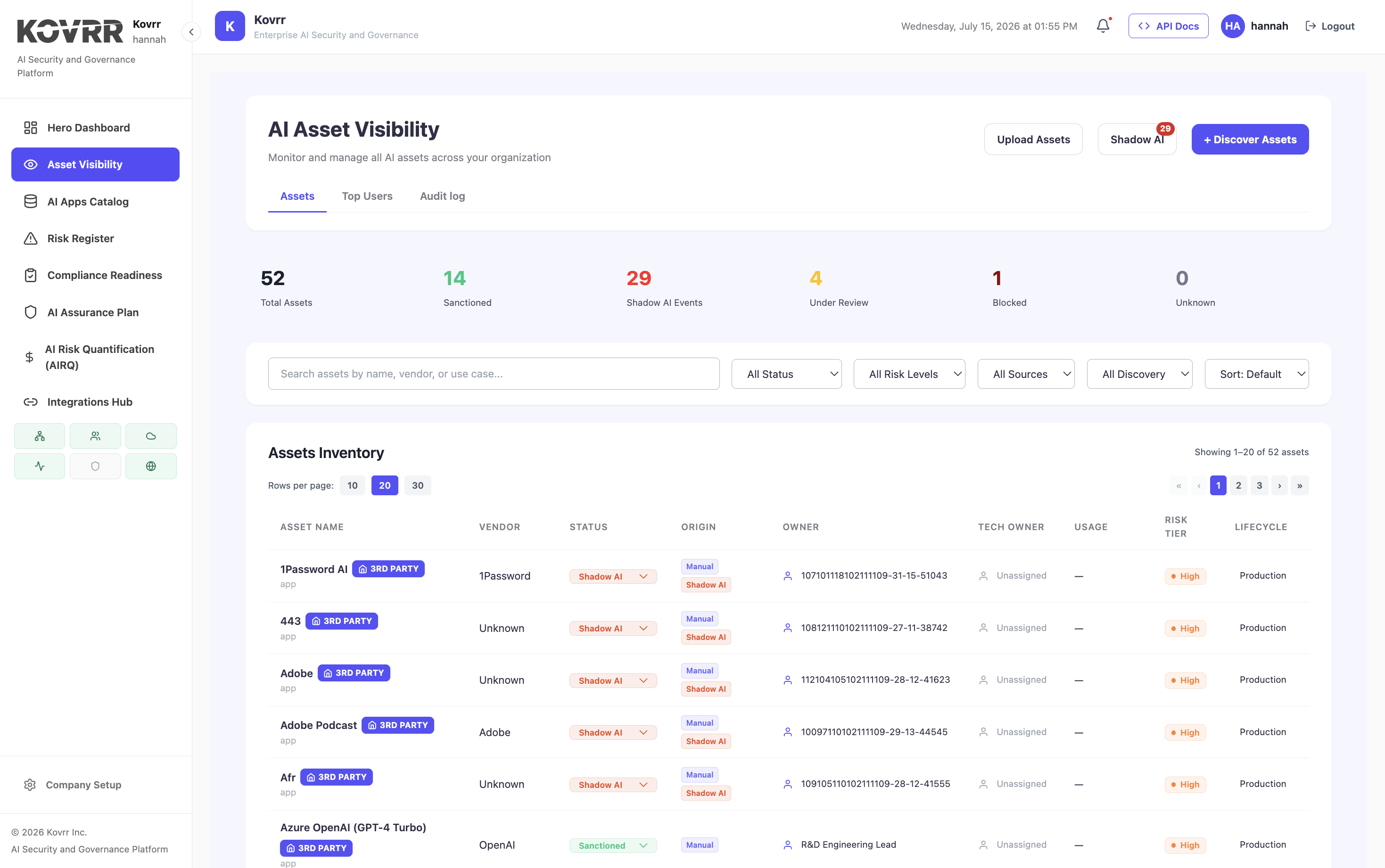The width and height of the screenshot is (1385, 868).
Task: Log out of the account
Action: (x=1330, y=26)
